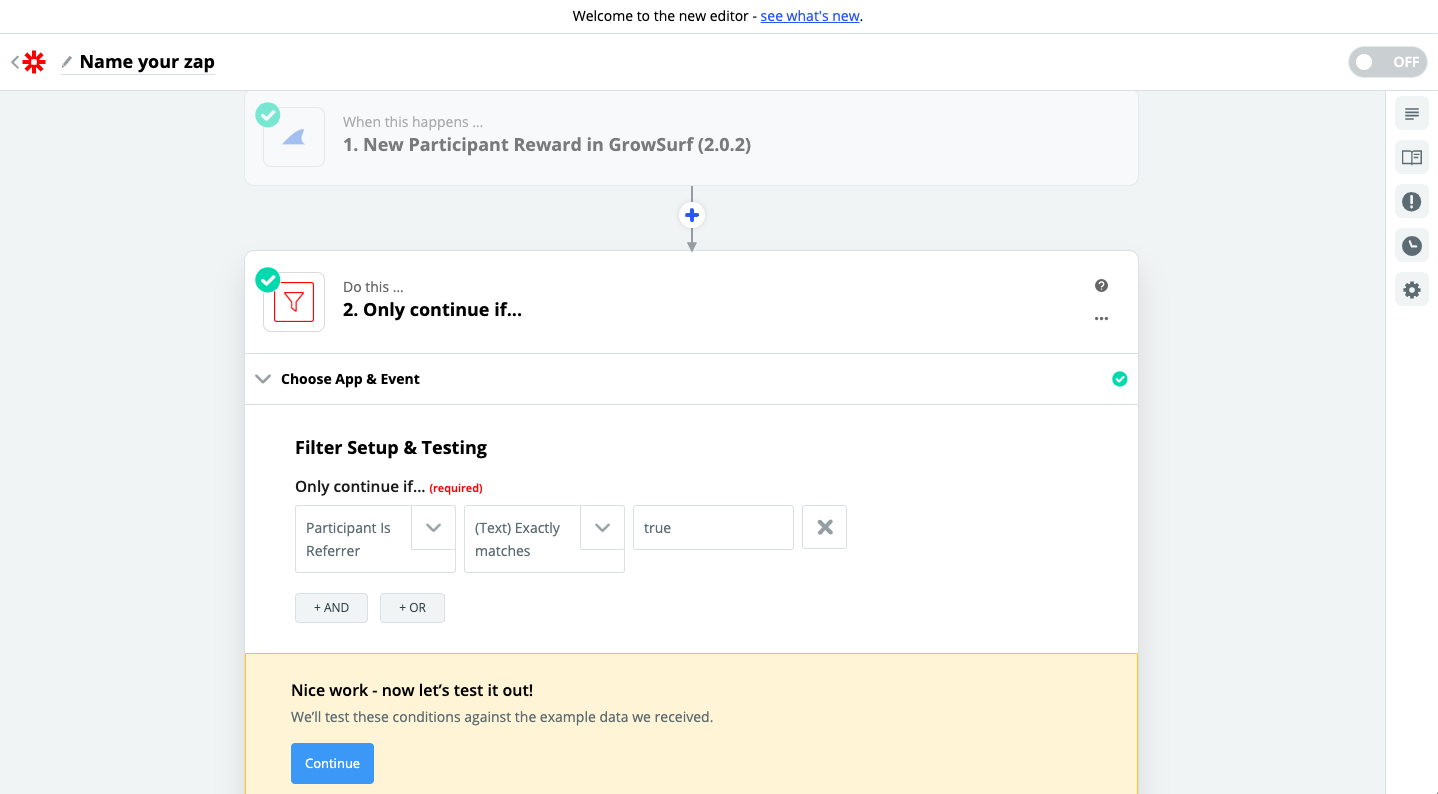Remove the filter rule with the X button
The width and height of the screenshot is (1438, 794).
825,527
